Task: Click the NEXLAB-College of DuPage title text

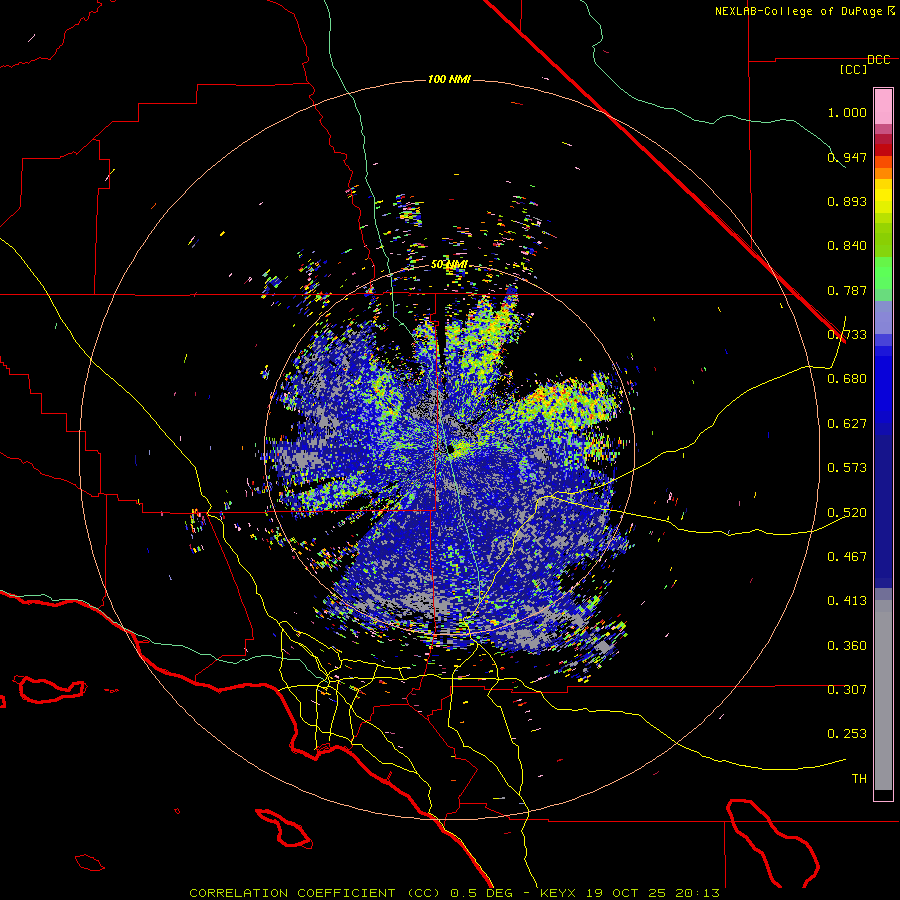Action: 799,11
